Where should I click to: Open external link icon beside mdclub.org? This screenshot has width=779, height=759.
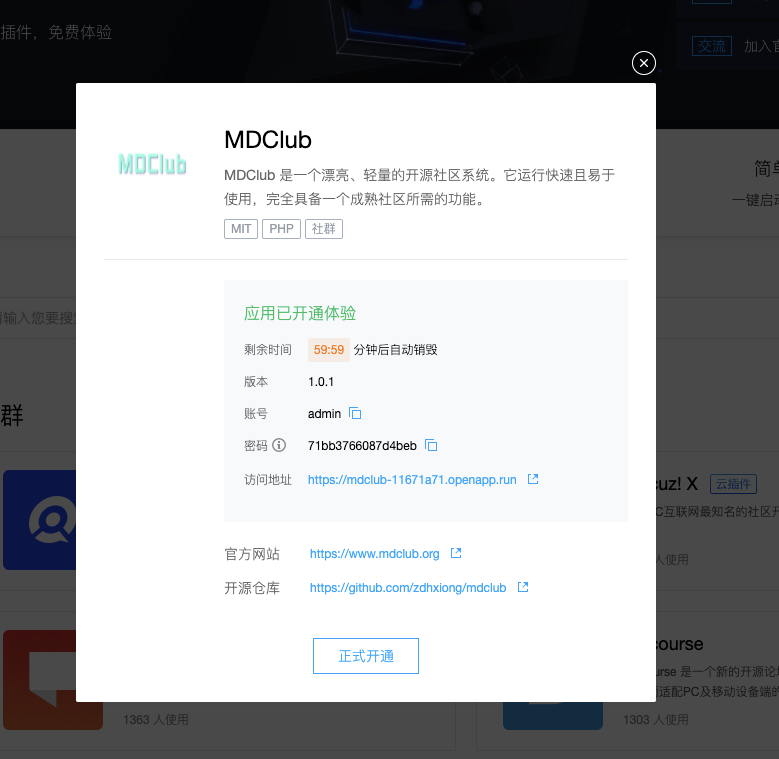[x=456, y=553]
